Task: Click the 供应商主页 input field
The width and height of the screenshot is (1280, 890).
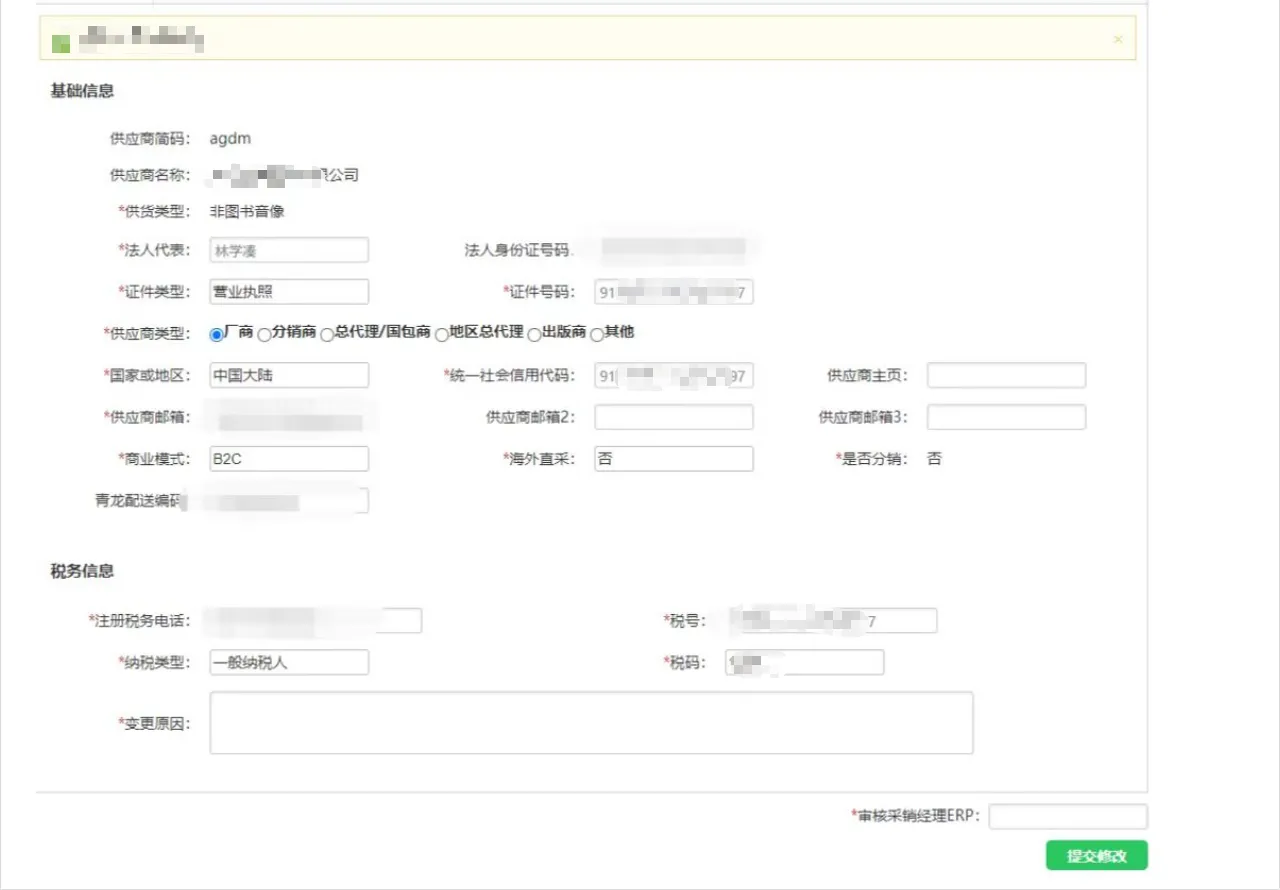Action: [x=1005, y=375]
